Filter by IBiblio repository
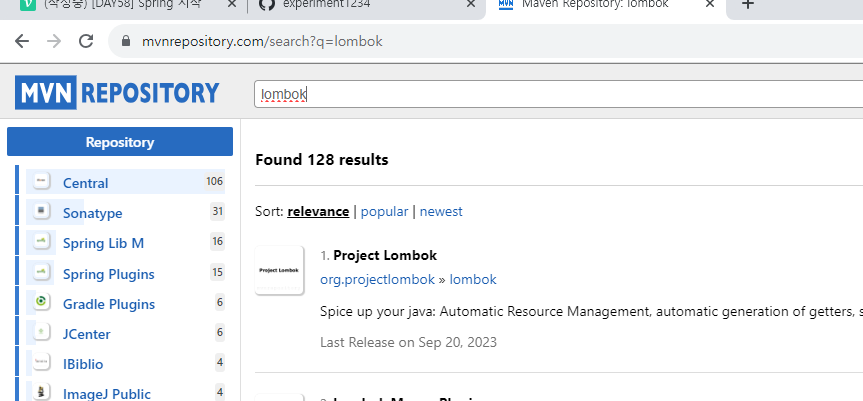The height and width of the screenshot is (401, 863). click(83, 364)
